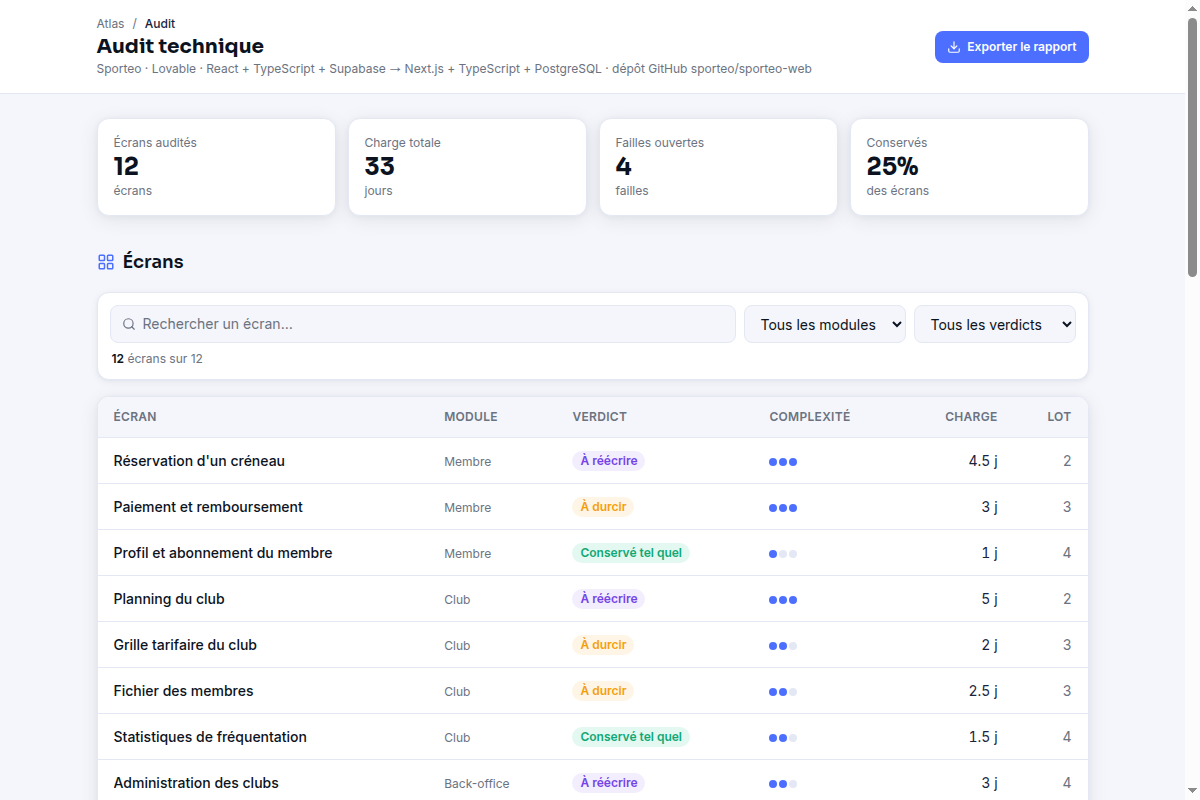Click À durcir badge for Fichier des membres

click(x=603, y=691)
